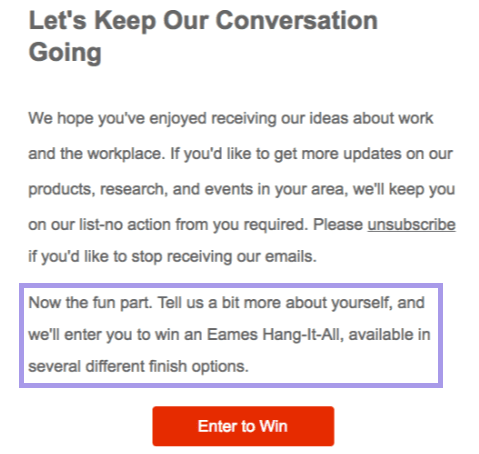The height and width of the screenshot is (454, 479).
Task: Click the line about stop receiving our emails
Action: coord(172,257)
